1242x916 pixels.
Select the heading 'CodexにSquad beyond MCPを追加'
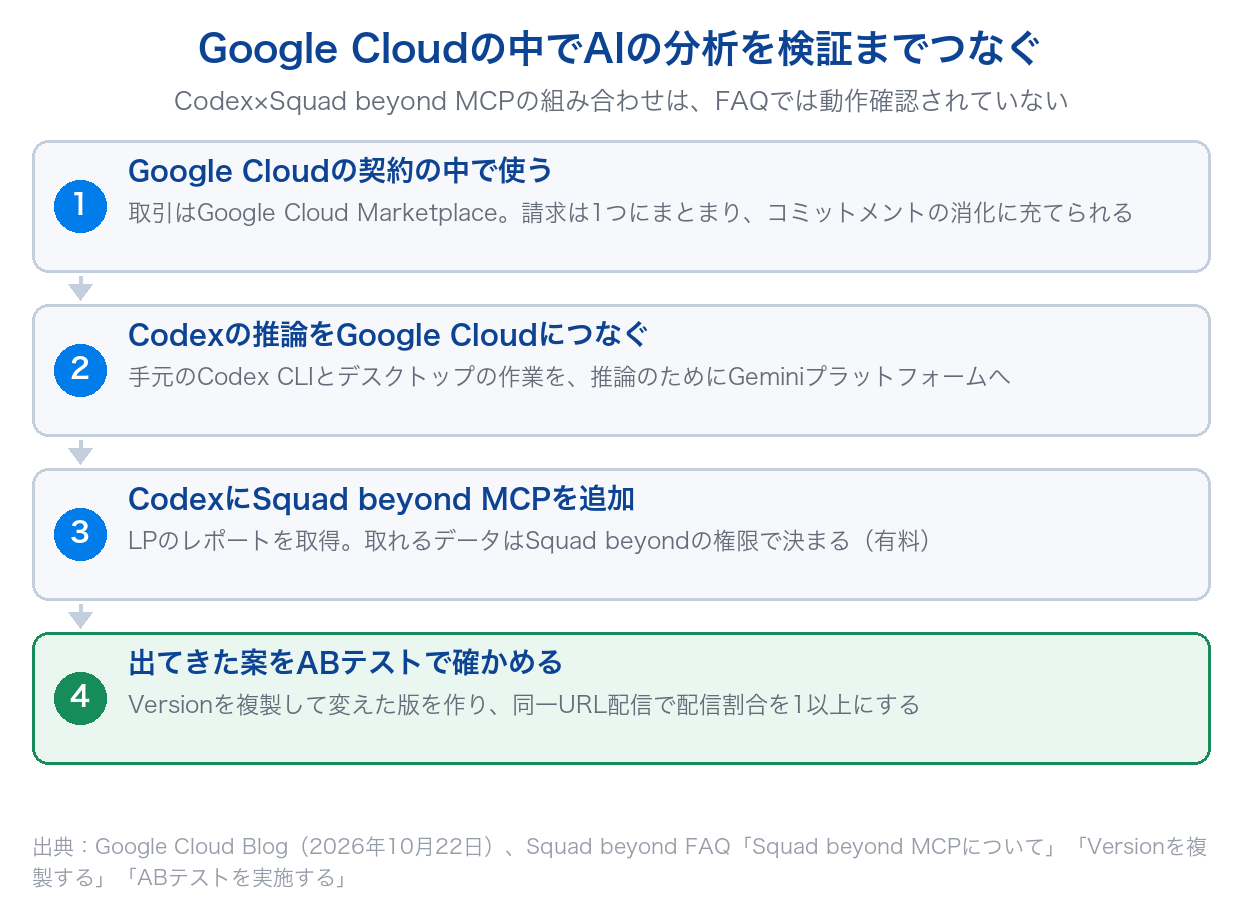pyautogui.click(x=382, y=499)
